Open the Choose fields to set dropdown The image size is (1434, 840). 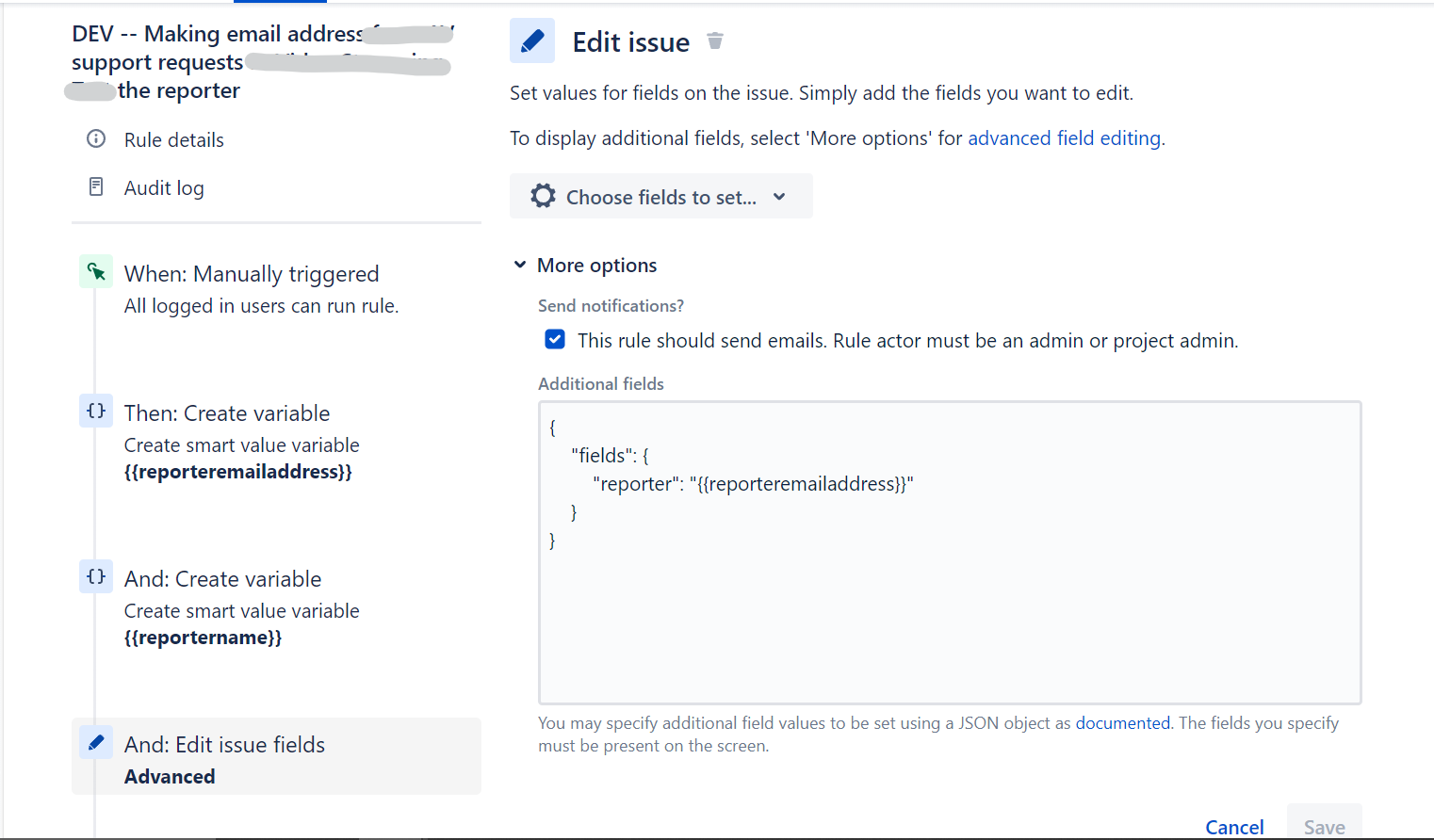point(660,196)
